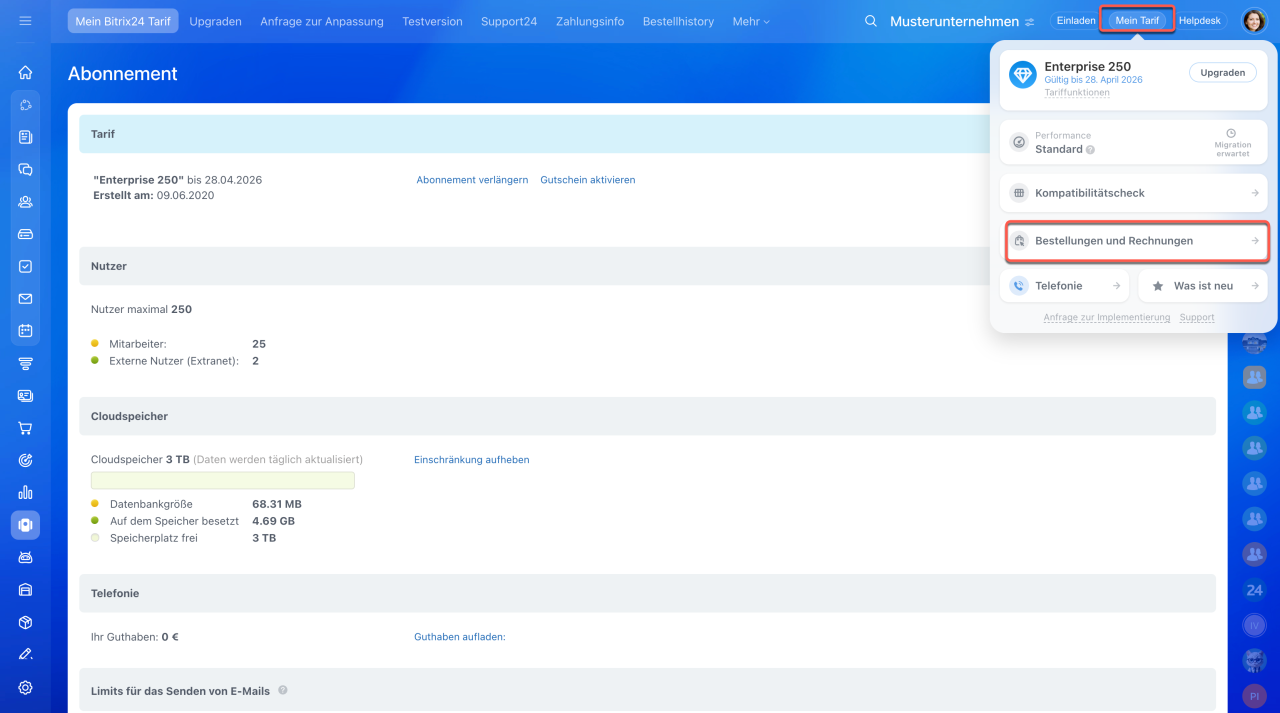Switch to the Testversion tab
Screen dimensions: 1280x713
click(432, 21)
